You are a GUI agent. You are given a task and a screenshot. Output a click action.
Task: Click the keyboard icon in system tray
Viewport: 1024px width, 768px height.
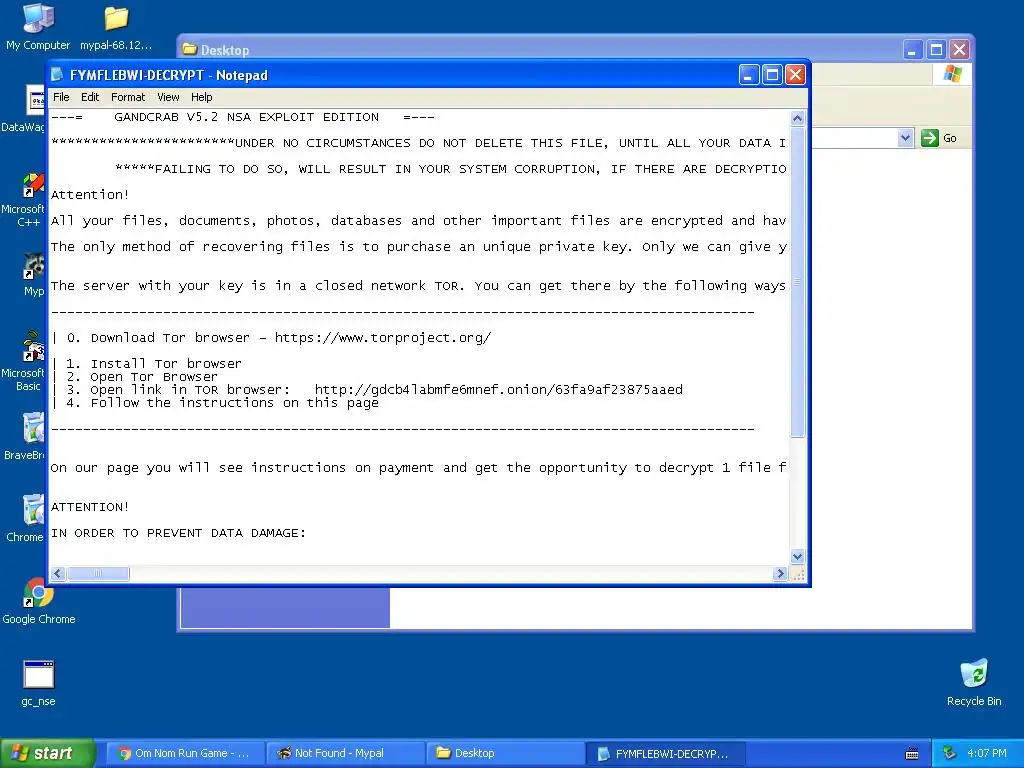pos(912,754)
